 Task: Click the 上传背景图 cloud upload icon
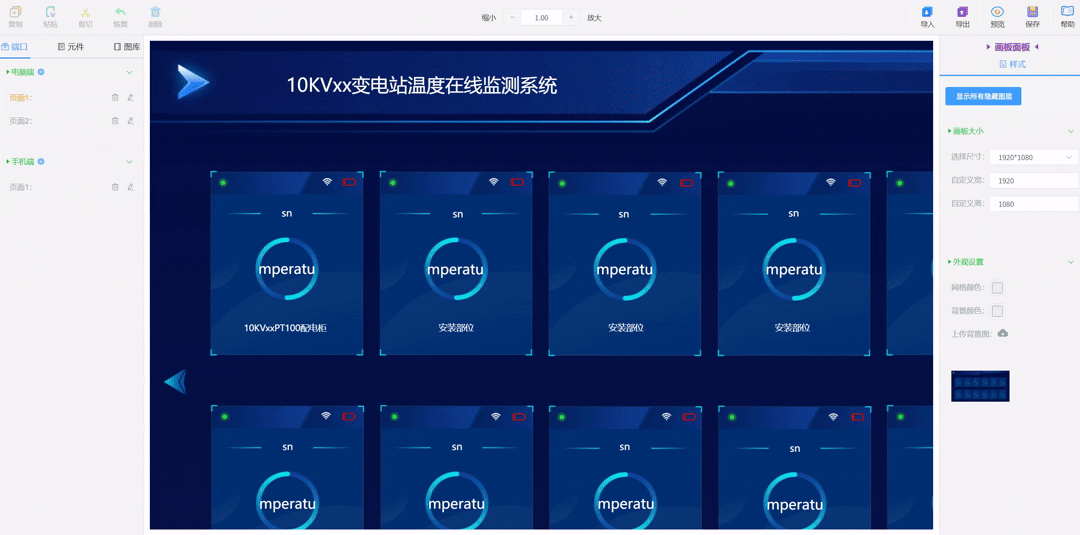(x=1003, y=333)
